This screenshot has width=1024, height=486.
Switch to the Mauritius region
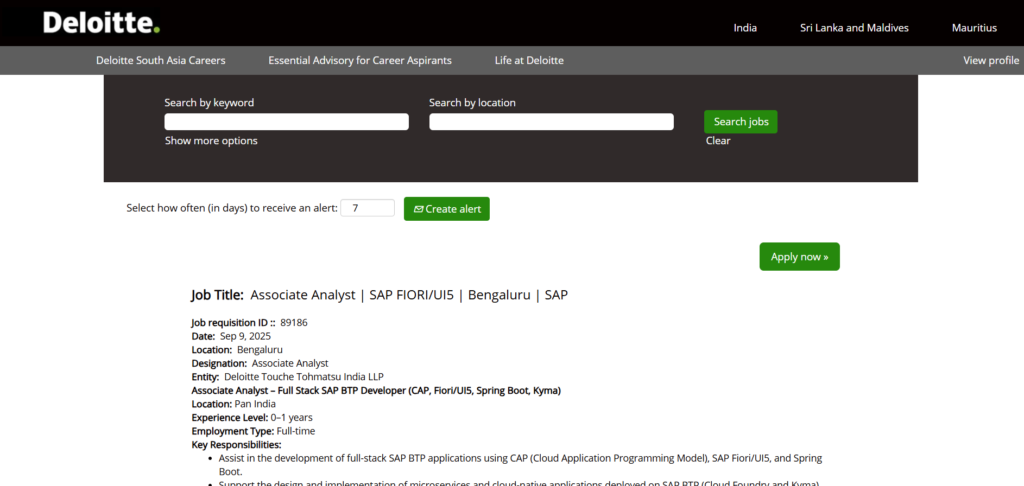click(974, 28)
